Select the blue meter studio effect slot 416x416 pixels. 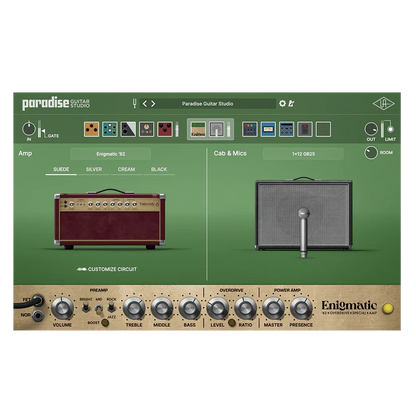click(x=268, y=129)
